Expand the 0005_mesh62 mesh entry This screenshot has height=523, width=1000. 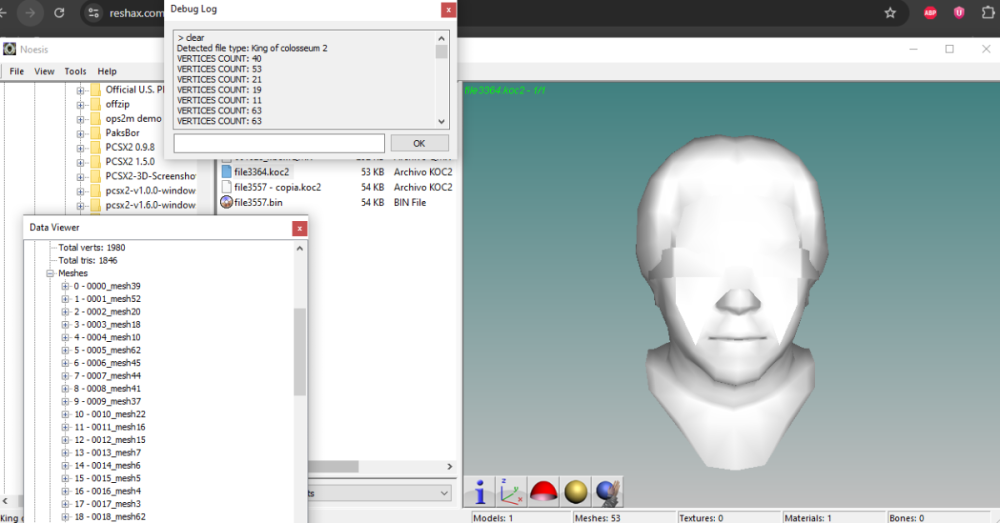coord(65,350)
